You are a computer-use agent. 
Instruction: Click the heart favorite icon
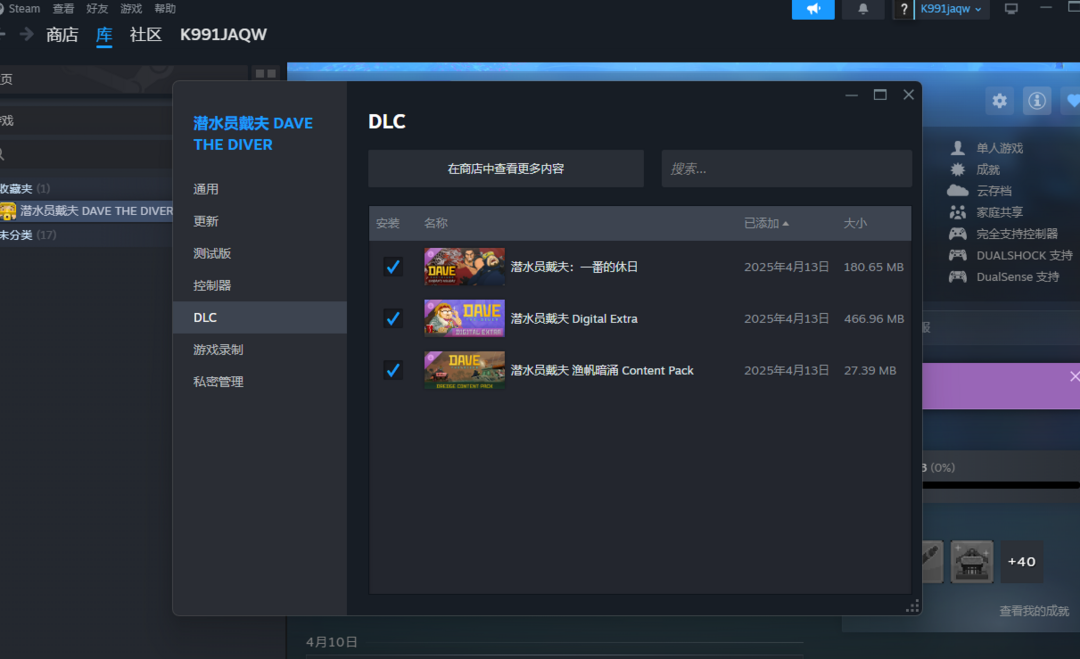(1072, 101)
